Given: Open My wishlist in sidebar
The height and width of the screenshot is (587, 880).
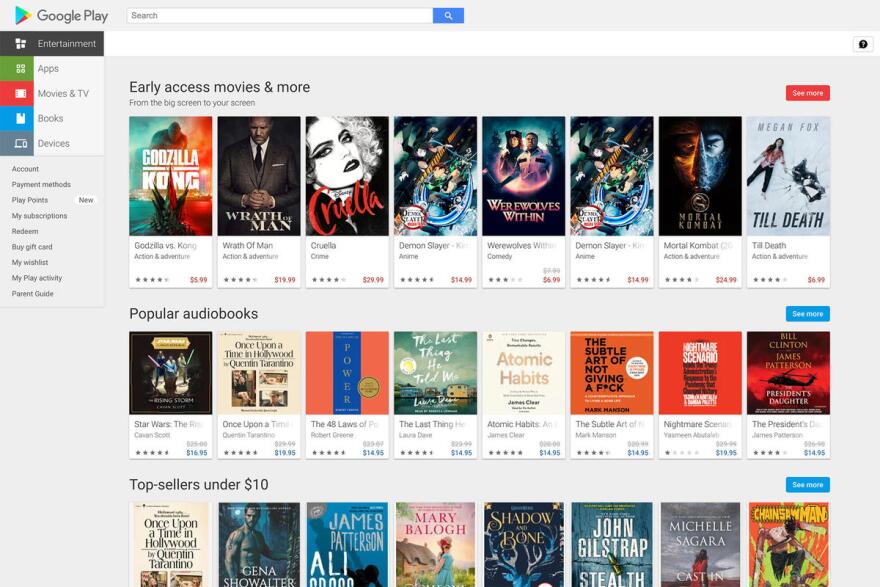Looking at the screenshot, I should point(30,263).
